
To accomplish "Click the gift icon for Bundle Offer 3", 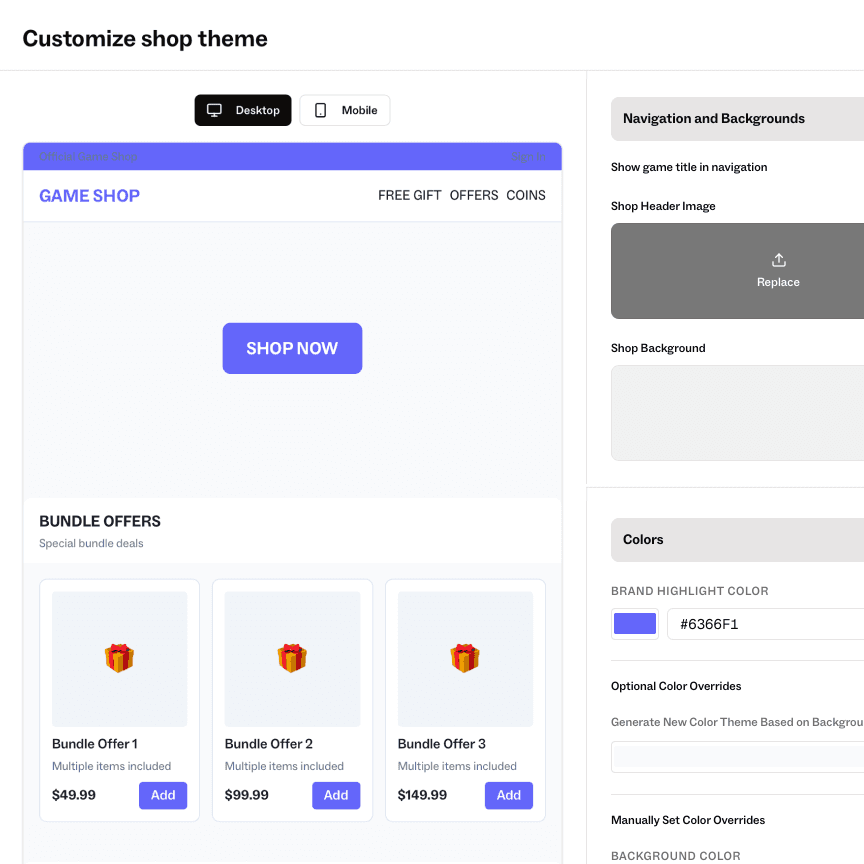I will 465,656.
